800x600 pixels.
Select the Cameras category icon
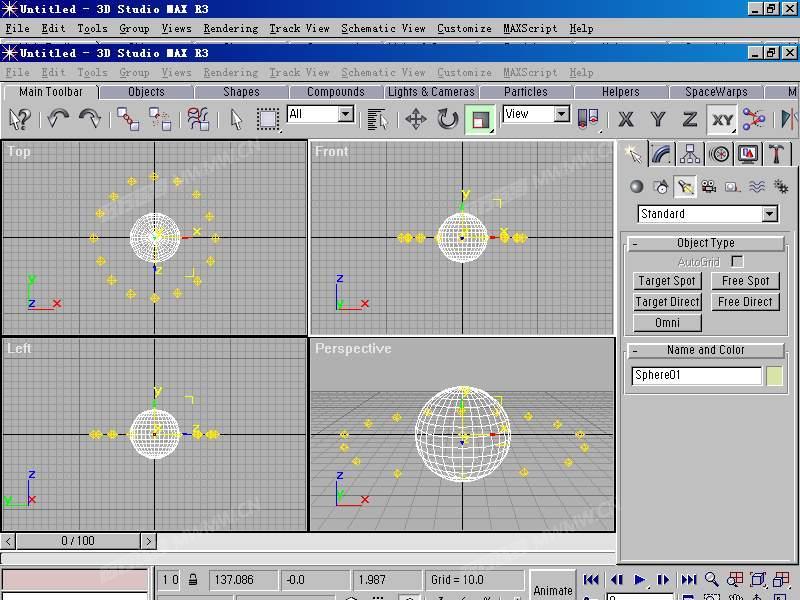click(x=709, y=187)
